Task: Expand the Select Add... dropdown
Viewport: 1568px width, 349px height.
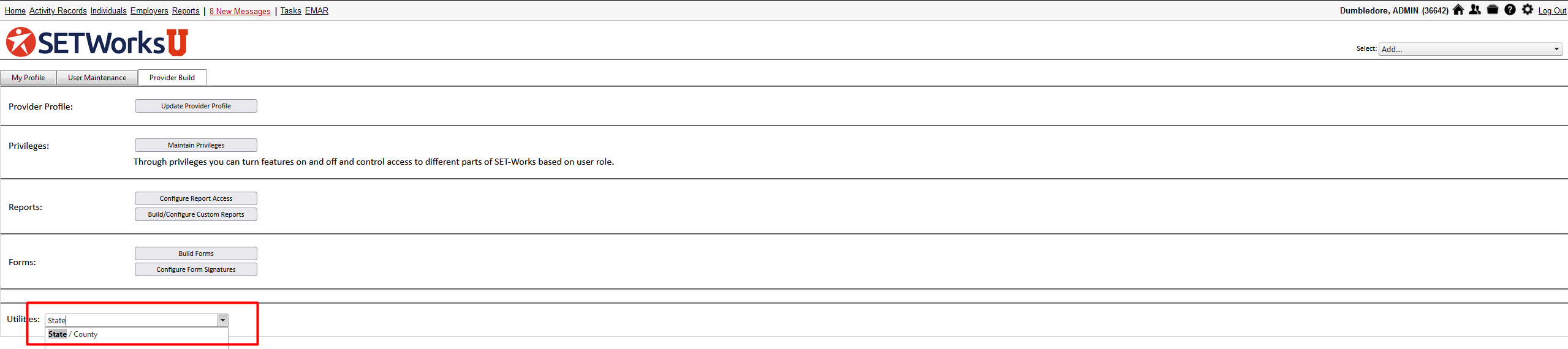Action: pyautogui.click(x=1556, y=49)
